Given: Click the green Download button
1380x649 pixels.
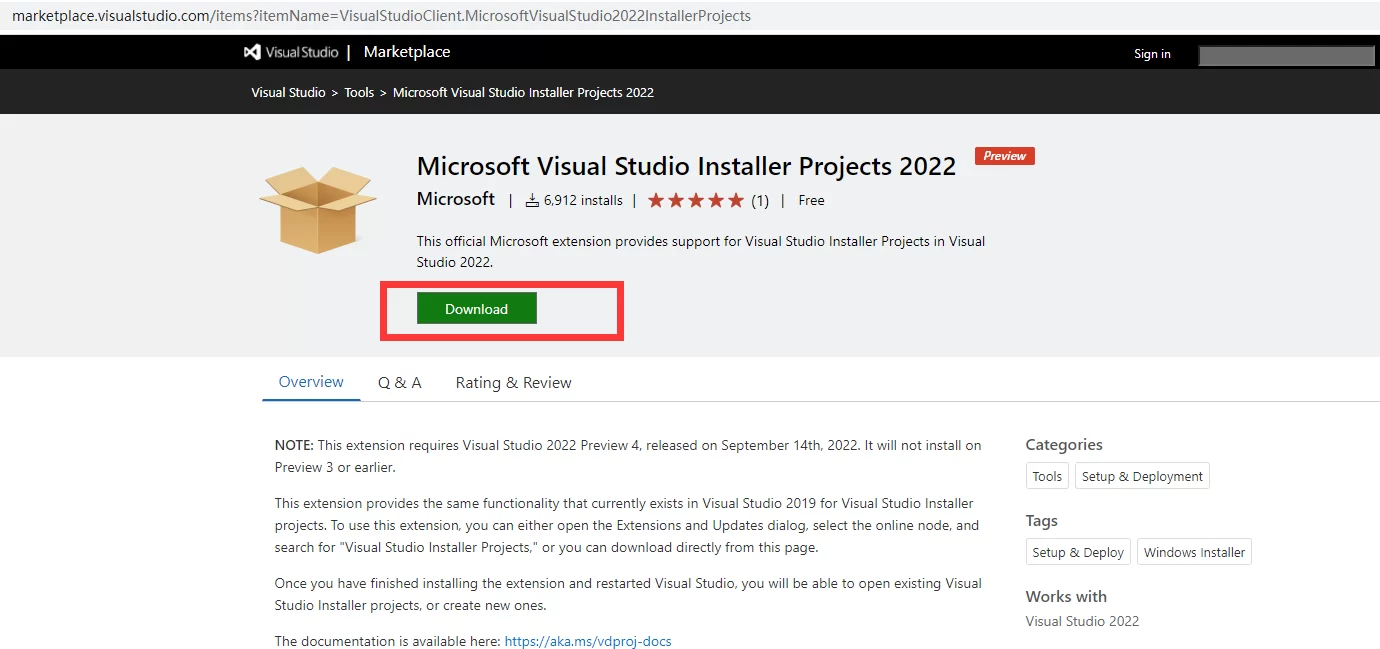Looking at the screenshot, I should tap(477, 309).
